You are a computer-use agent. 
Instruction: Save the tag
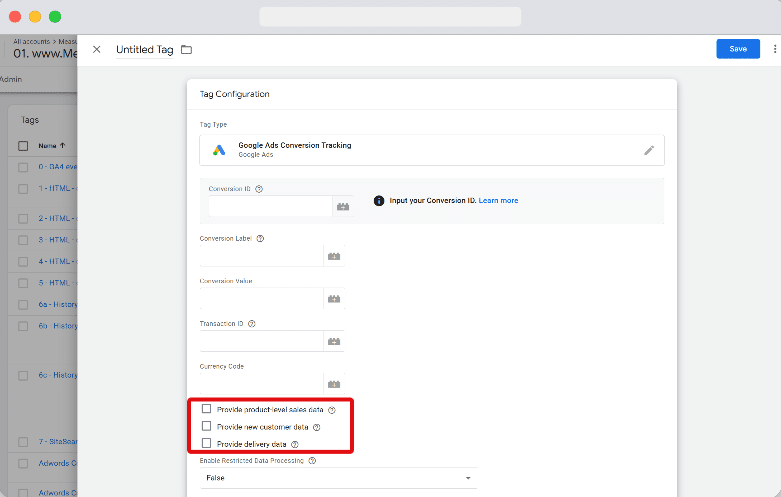pos(738,49)
